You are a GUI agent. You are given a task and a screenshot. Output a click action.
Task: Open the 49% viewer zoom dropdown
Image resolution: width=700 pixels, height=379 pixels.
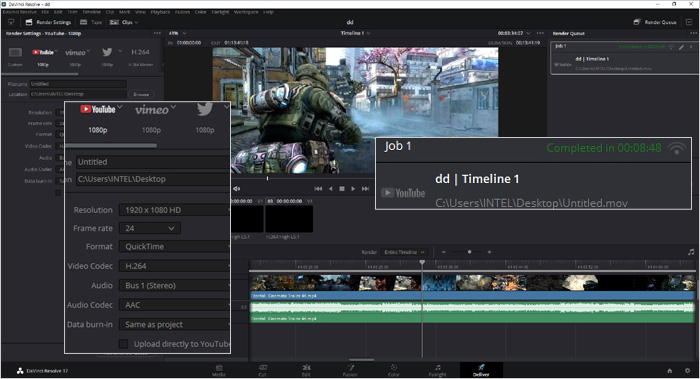[x=177, y=33]
